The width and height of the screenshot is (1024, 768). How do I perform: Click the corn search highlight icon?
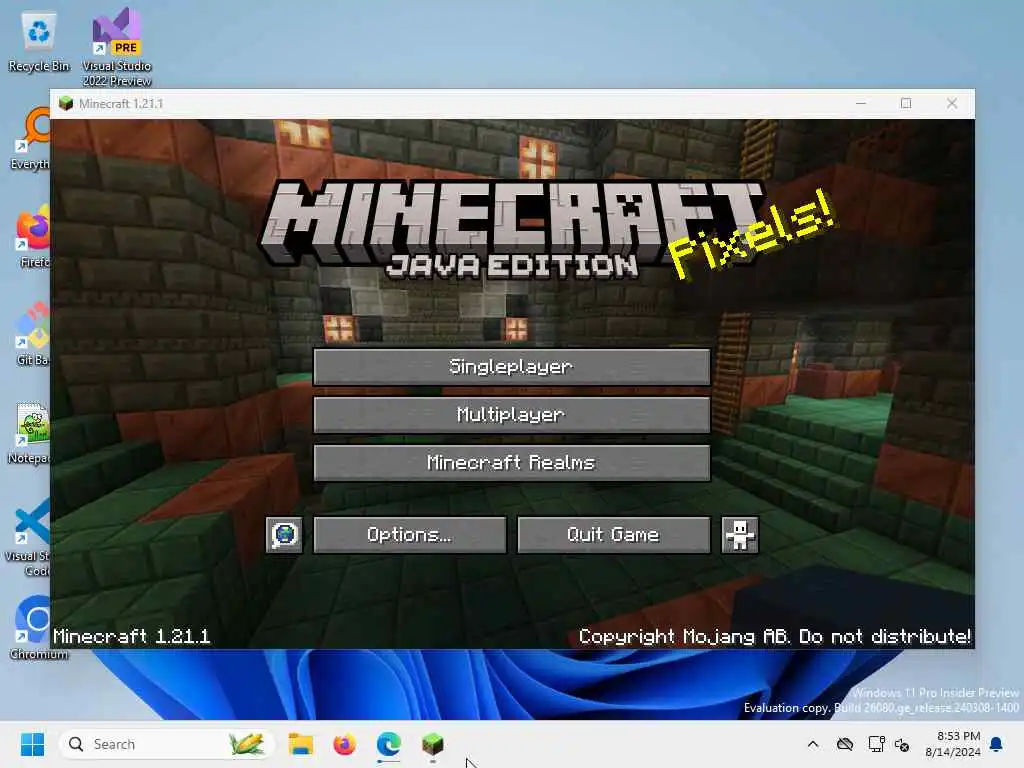pyautogui.click(x=247, y=744)
